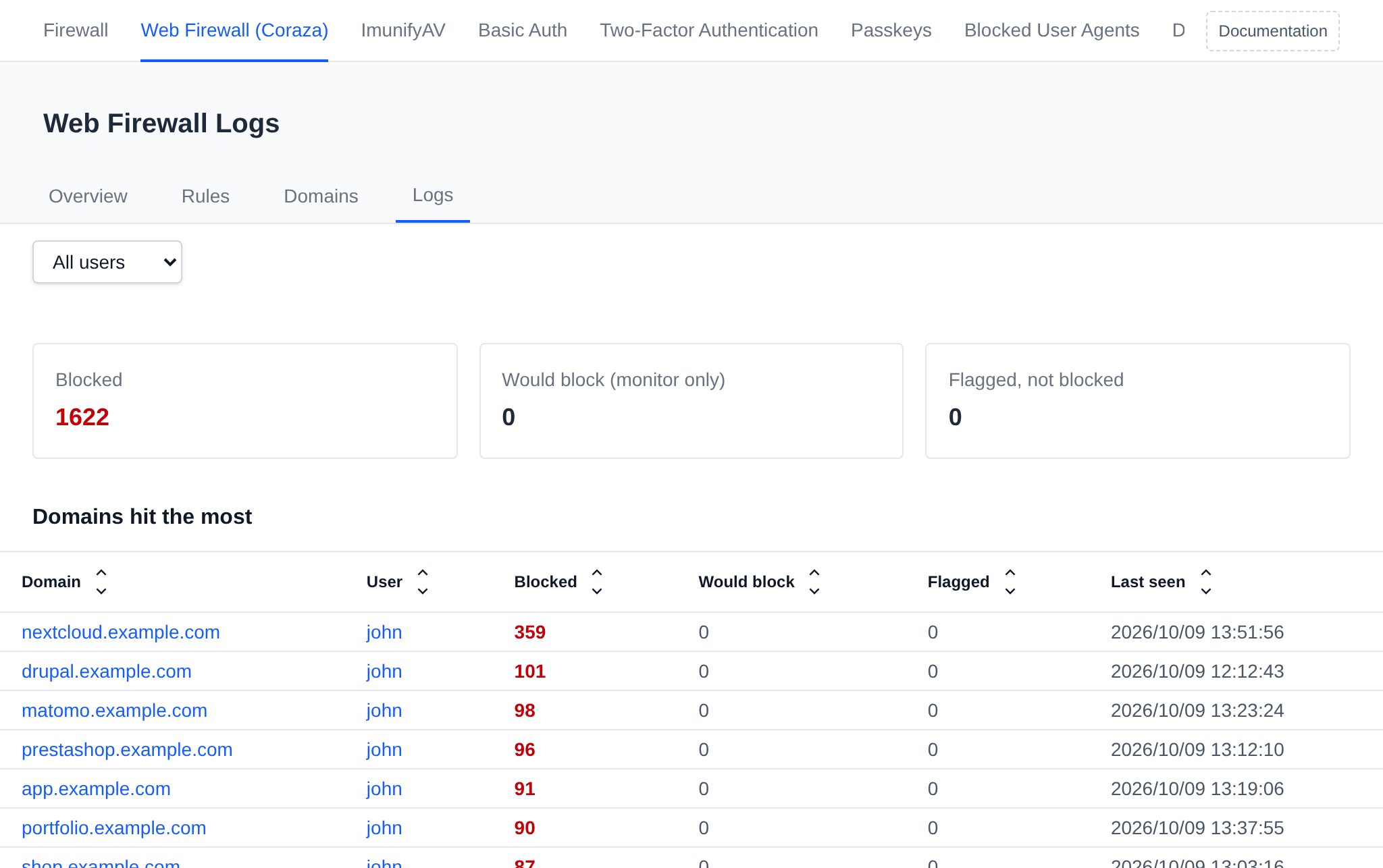The image size is (1383, 868).
Task: Open the ImunifyAV tab
Action: tap(403, 30)
